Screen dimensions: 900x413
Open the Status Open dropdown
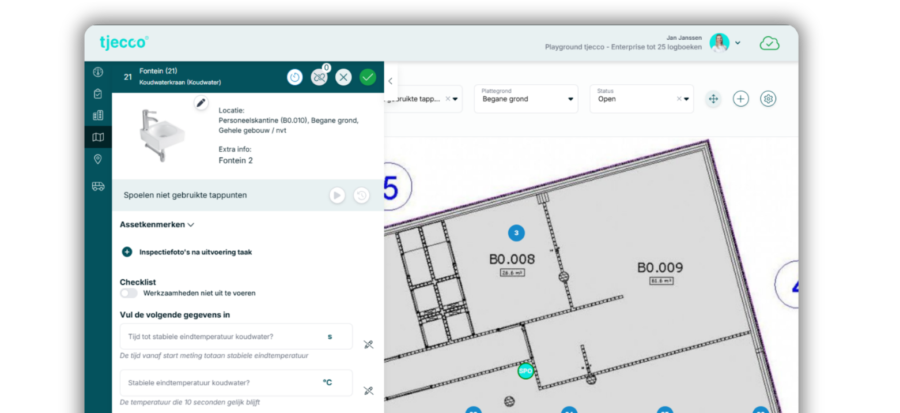641,99
